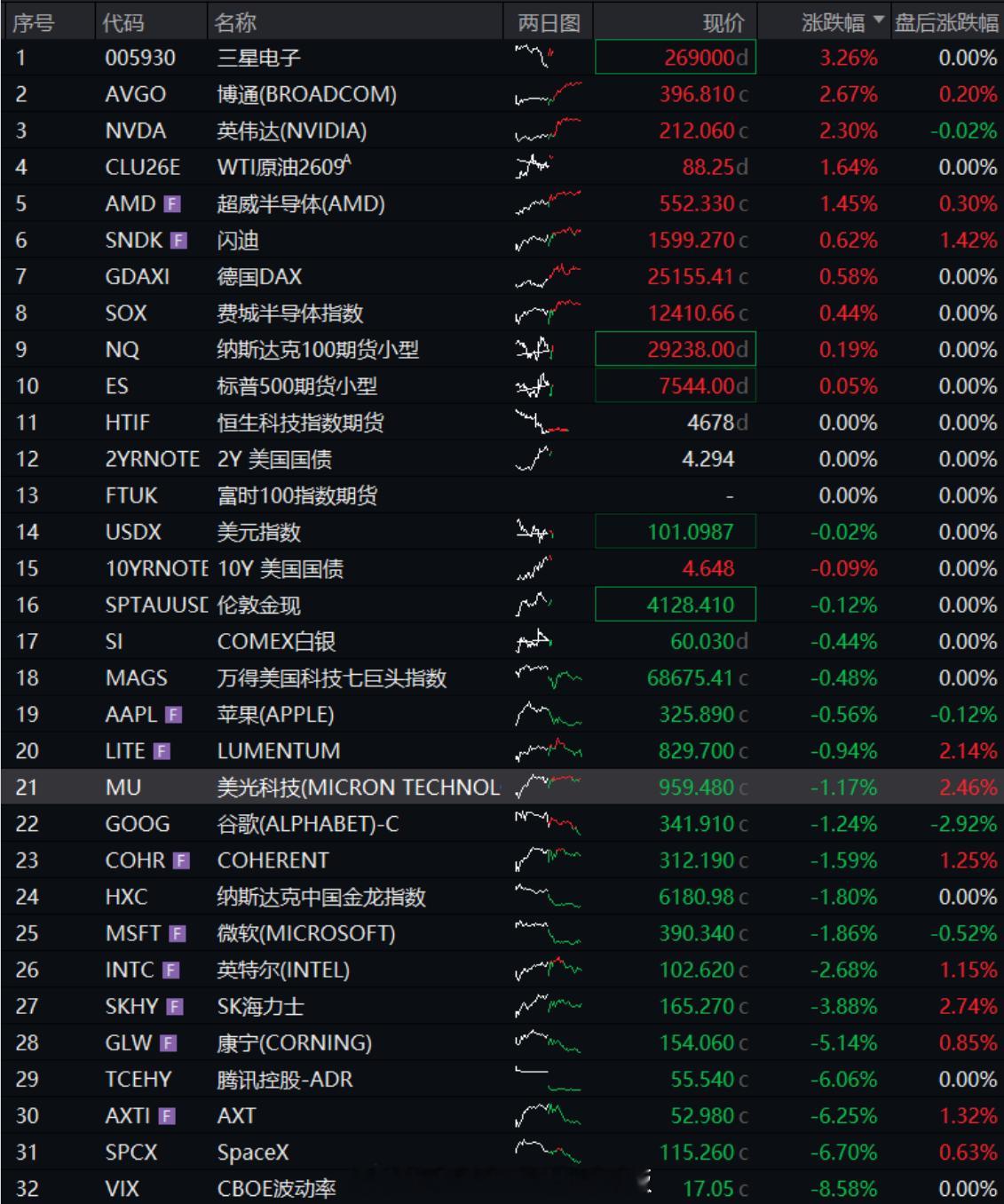Click the 2.74% after-hours change for SK海力士
Viewport: 1004px width, 1204px height.
click(x=968, y=1006)
